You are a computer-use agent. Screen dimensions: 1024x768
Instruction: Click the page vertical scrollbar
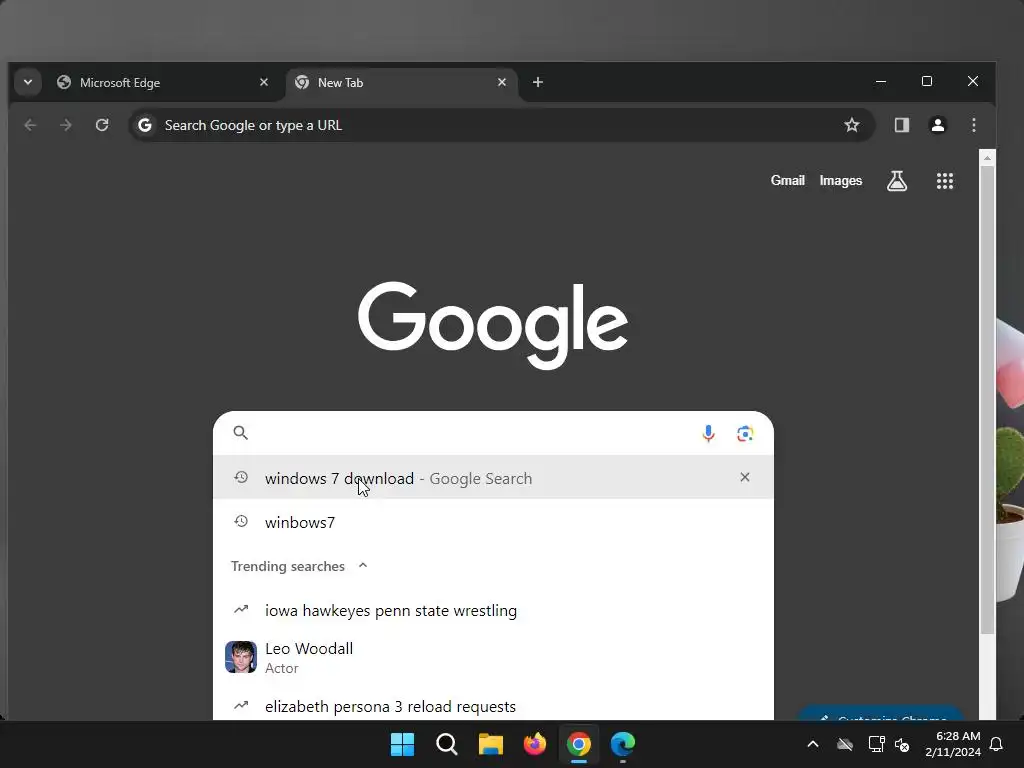987,400
